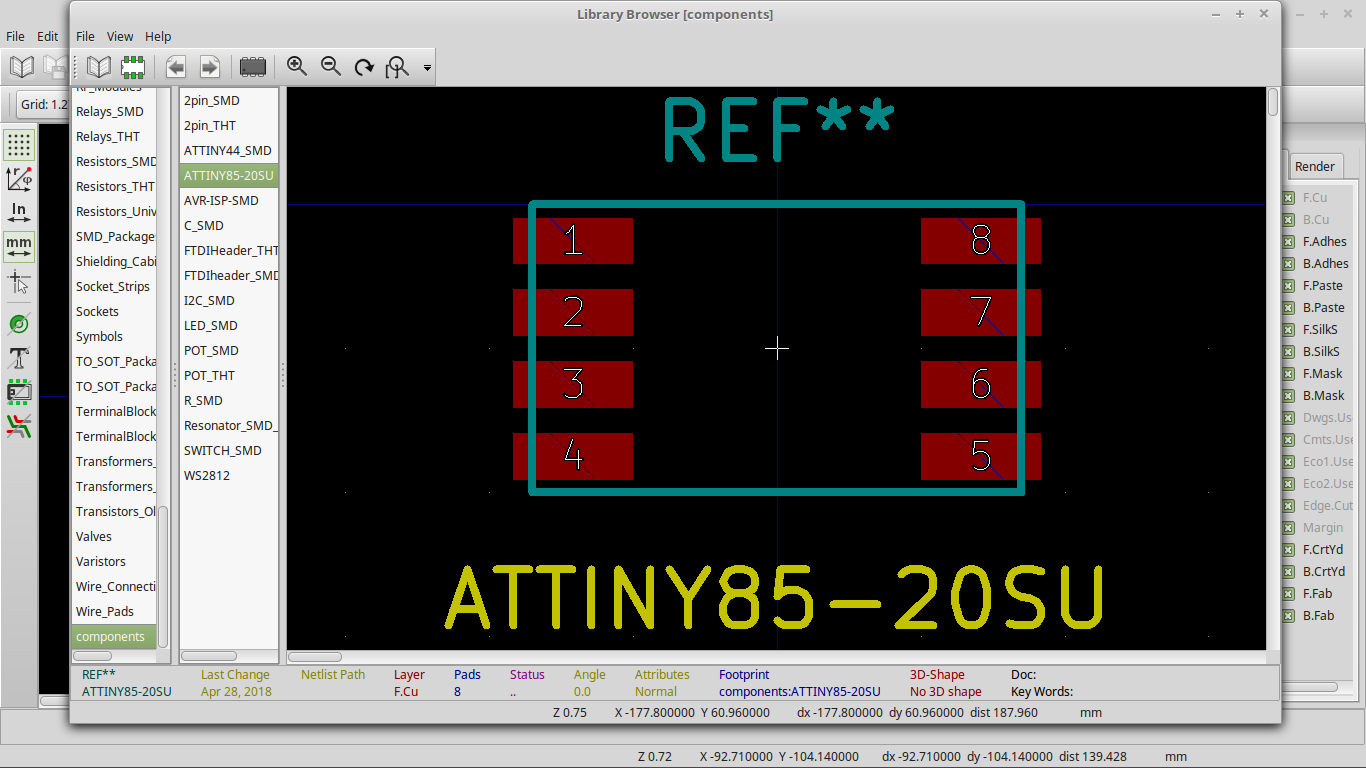This screenshot has width=1366, height=768.
Task: Toggle F.SilkS layer visibility
Action: click(x=1289, y=330)
